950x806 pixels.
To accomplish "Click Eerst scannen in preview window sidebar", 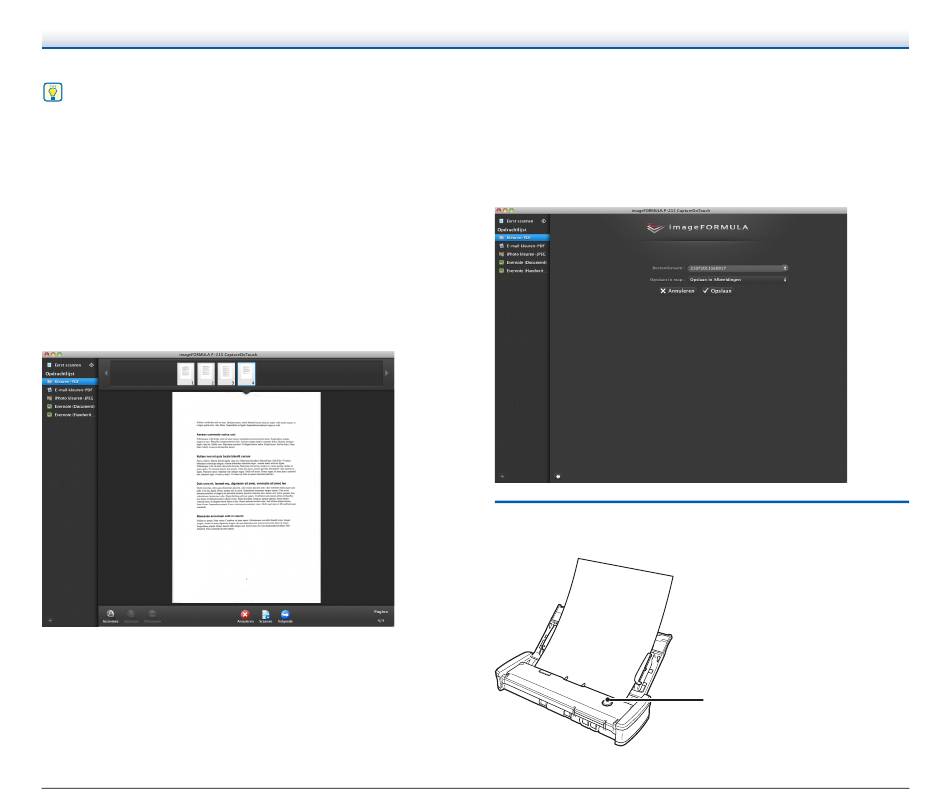I will pyautogui.click(x=64, y=365).
